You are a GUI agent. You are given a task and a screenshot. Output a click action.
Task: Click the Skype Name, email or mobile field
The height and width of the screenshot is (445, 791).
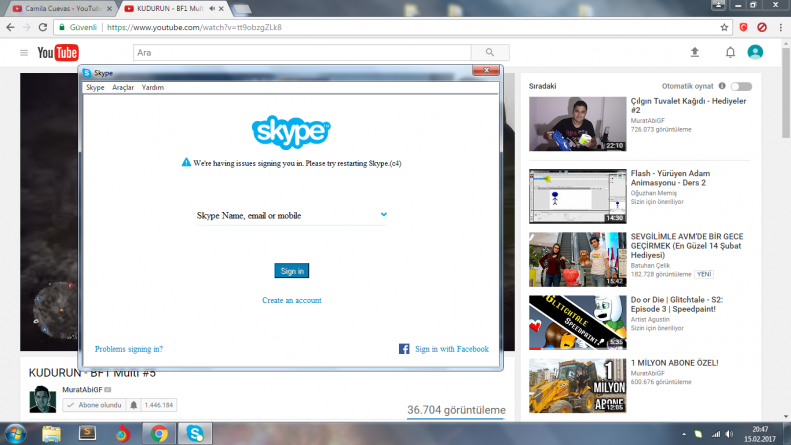(x=292, y=215)
